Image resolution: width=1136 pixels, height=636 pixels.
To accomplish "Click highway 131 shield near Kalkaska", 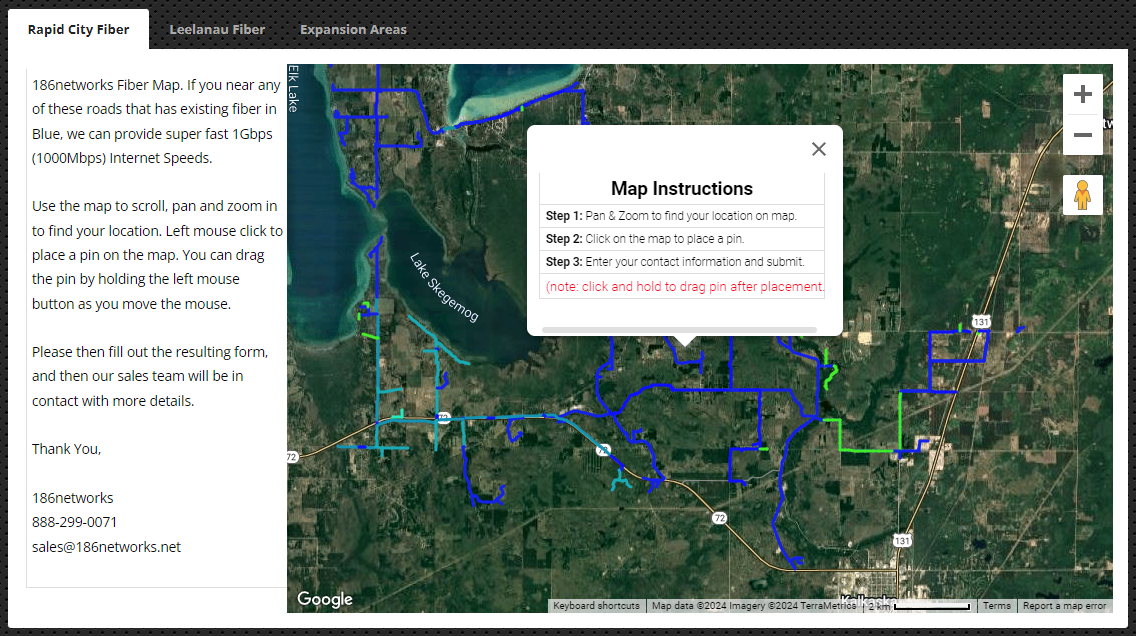I will tap(902, 541).
